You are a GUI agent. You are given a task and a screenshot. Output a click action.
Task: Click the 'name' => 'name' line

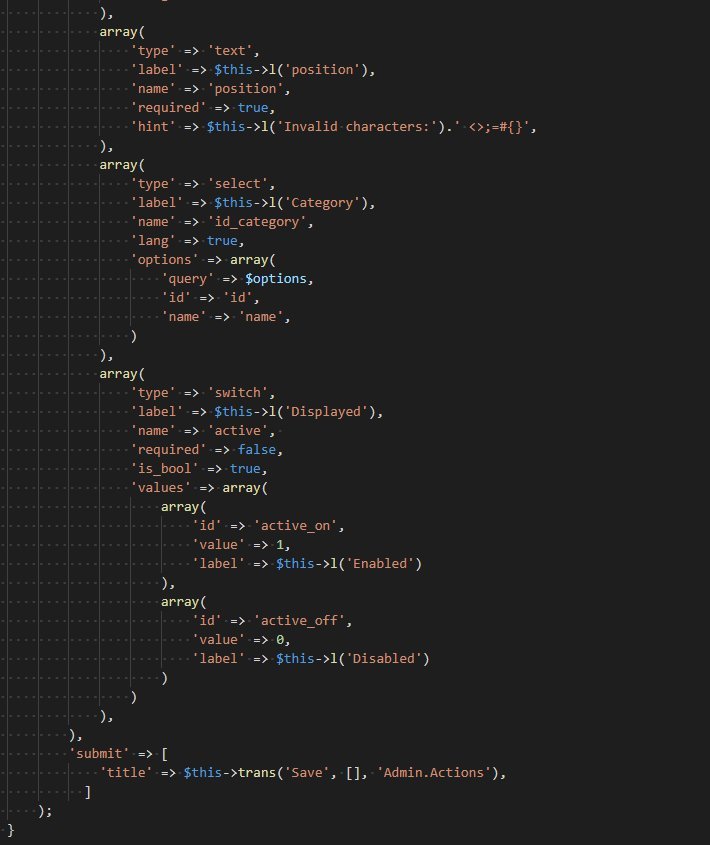[226, 317]
